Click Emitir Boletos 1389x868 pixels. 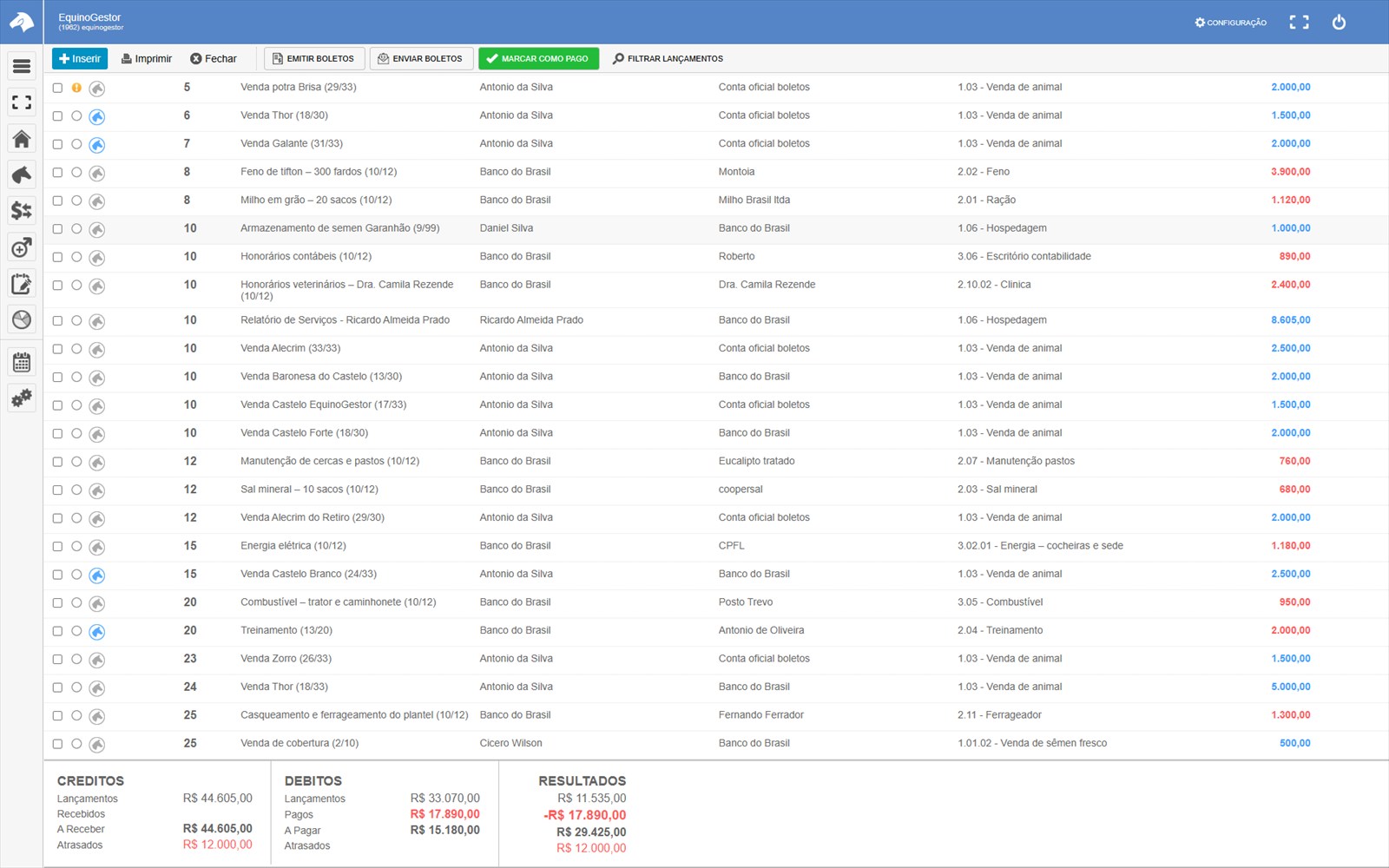click(x=313, y=58)
